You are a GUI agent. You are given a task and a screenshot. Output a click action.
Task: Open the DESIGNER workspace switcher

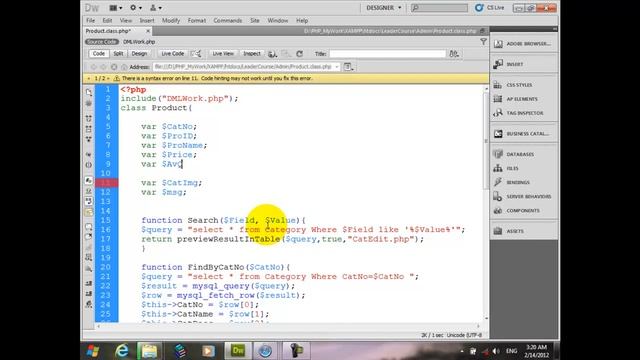pyautogui.click(x=383, y=8)
